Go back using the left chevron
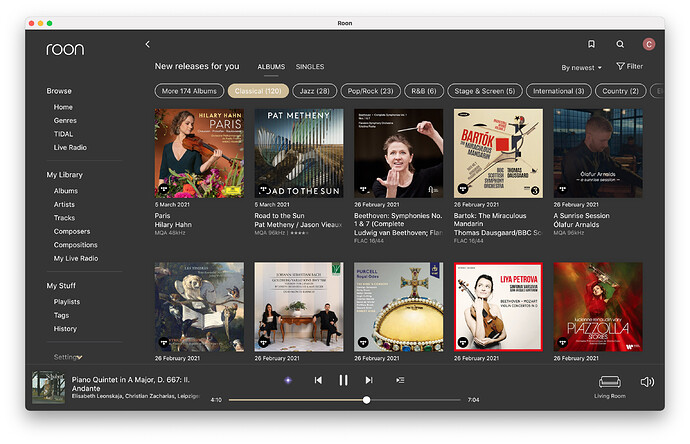 (x=147, y=44)
